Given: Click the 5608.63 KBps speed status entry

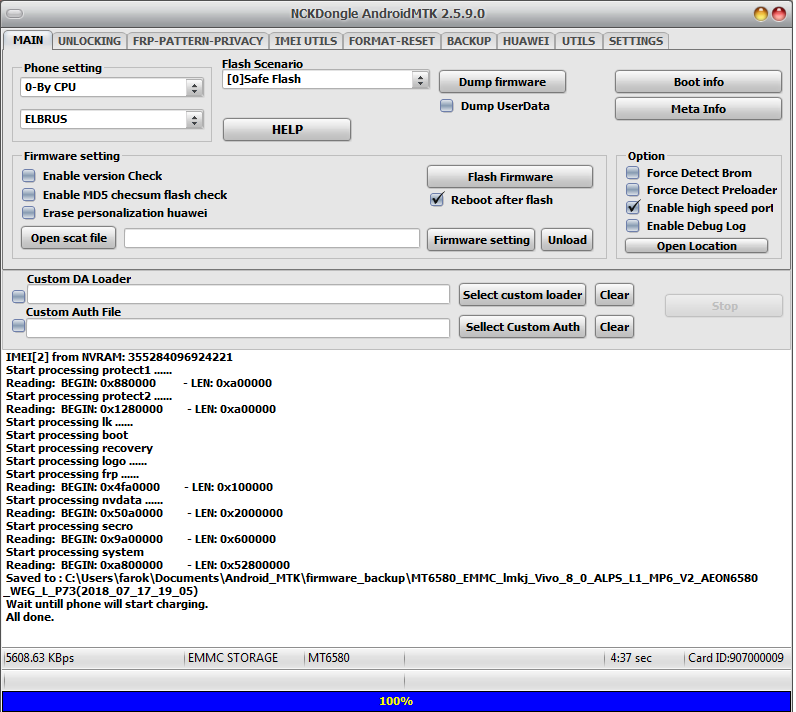Looking at the screenshot, I should tap(40, 658).
